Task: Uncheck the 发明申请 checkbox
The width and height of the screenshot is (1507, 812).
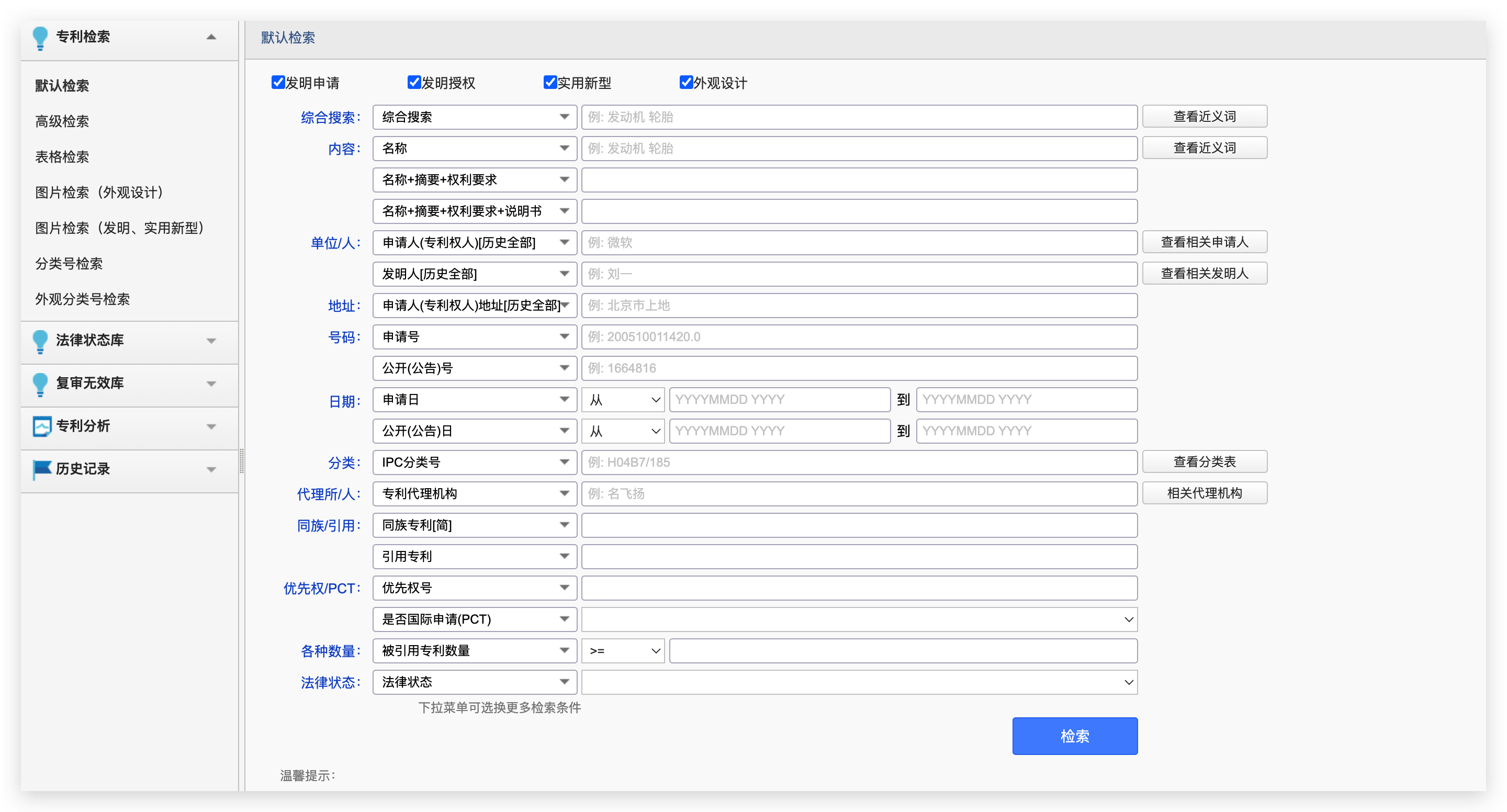Action: [x=278, y=83]
